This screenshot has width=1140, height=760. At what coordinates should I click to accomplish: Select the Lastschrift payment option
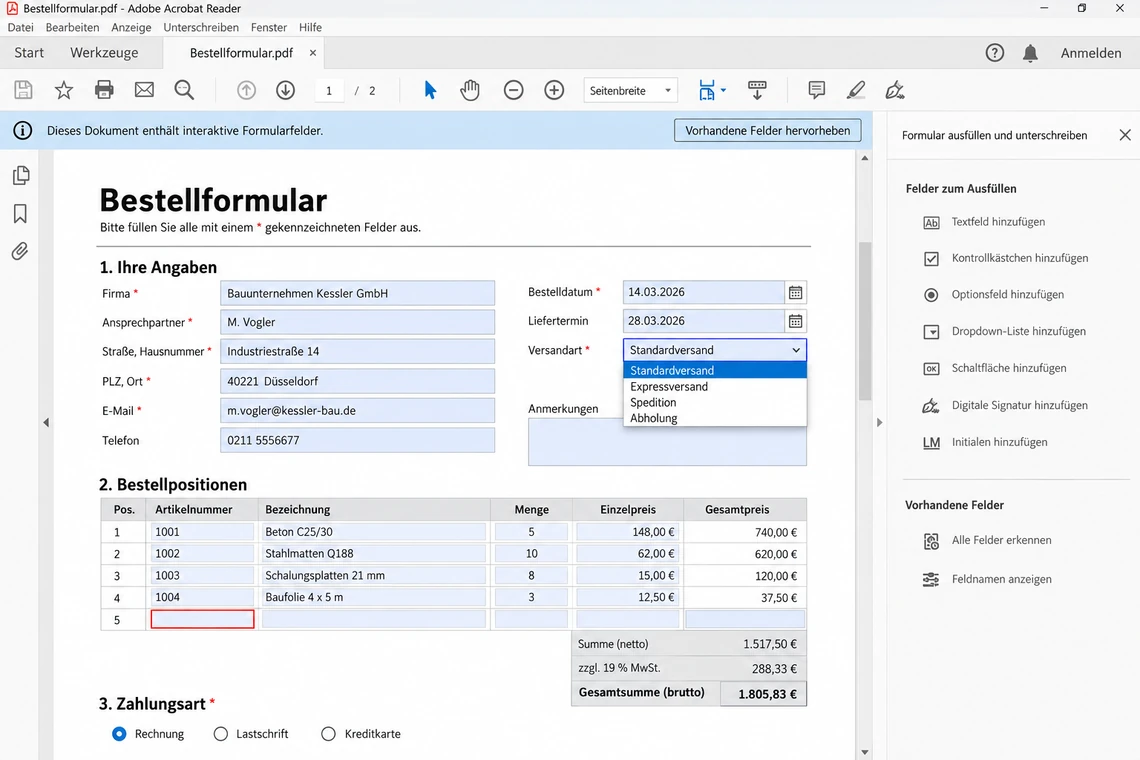[x=221, y=734]
